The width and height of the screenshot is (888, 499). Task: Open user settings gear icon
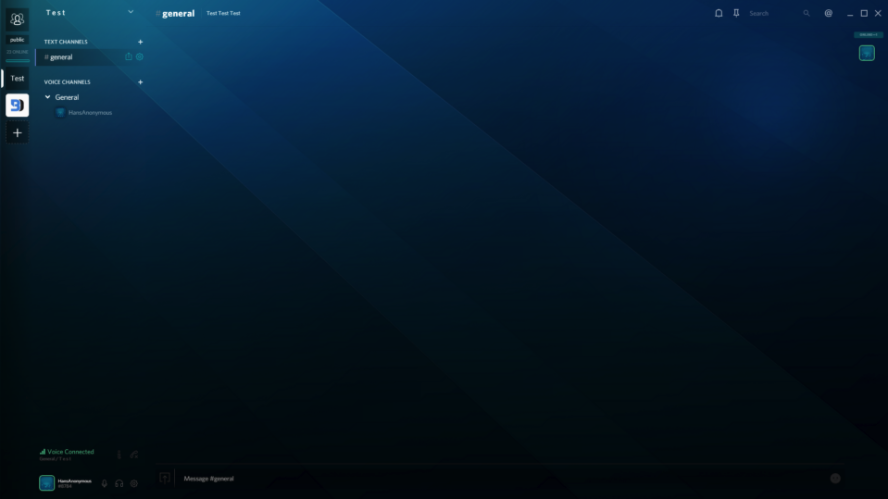click(x=134, y=483)
